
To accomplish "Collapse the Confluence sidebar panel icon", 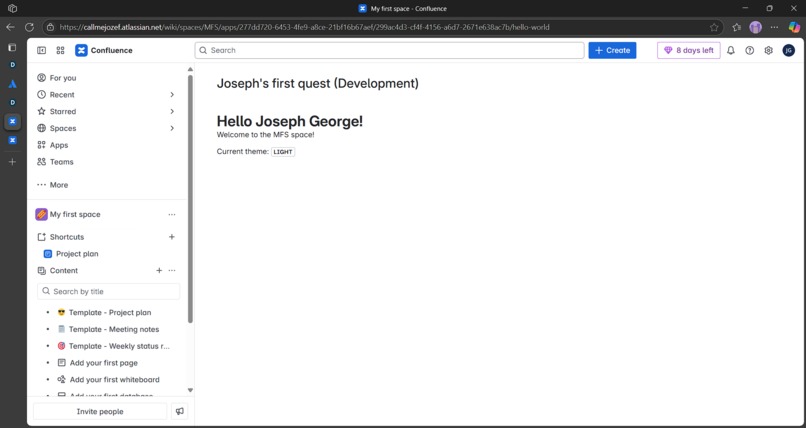I will [42, 50].
